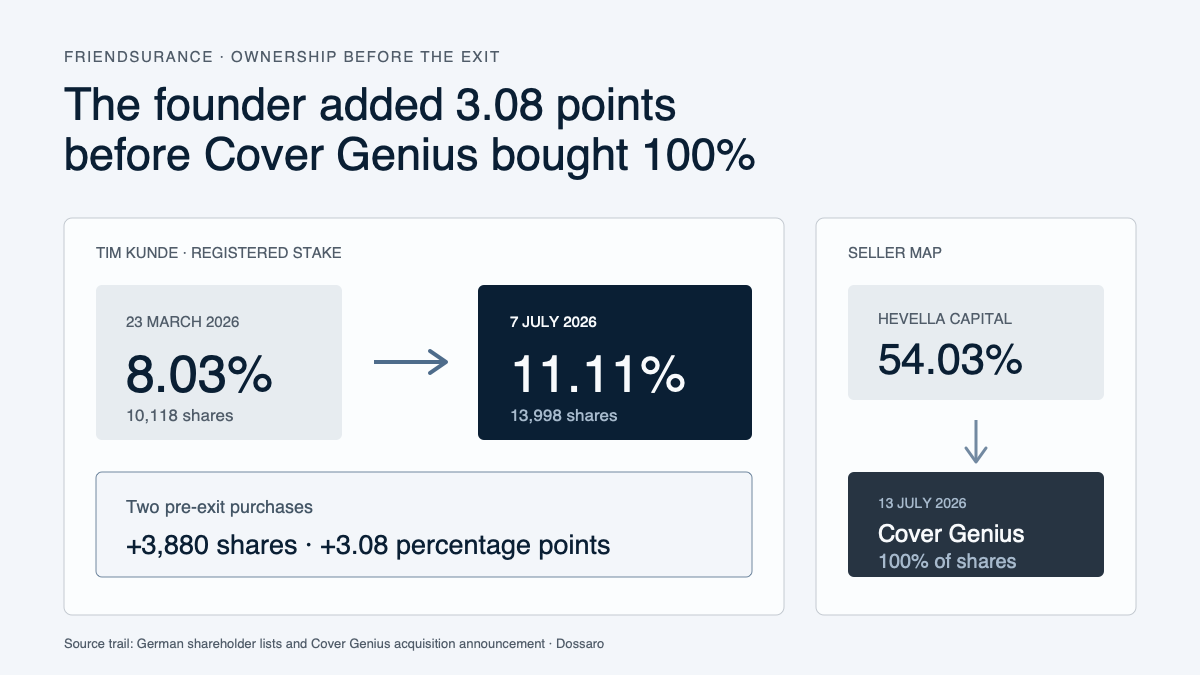Screen dimensions: 1200x675
Task: Click the 13 July 2026 date
Action: click(x=922, y=503)
